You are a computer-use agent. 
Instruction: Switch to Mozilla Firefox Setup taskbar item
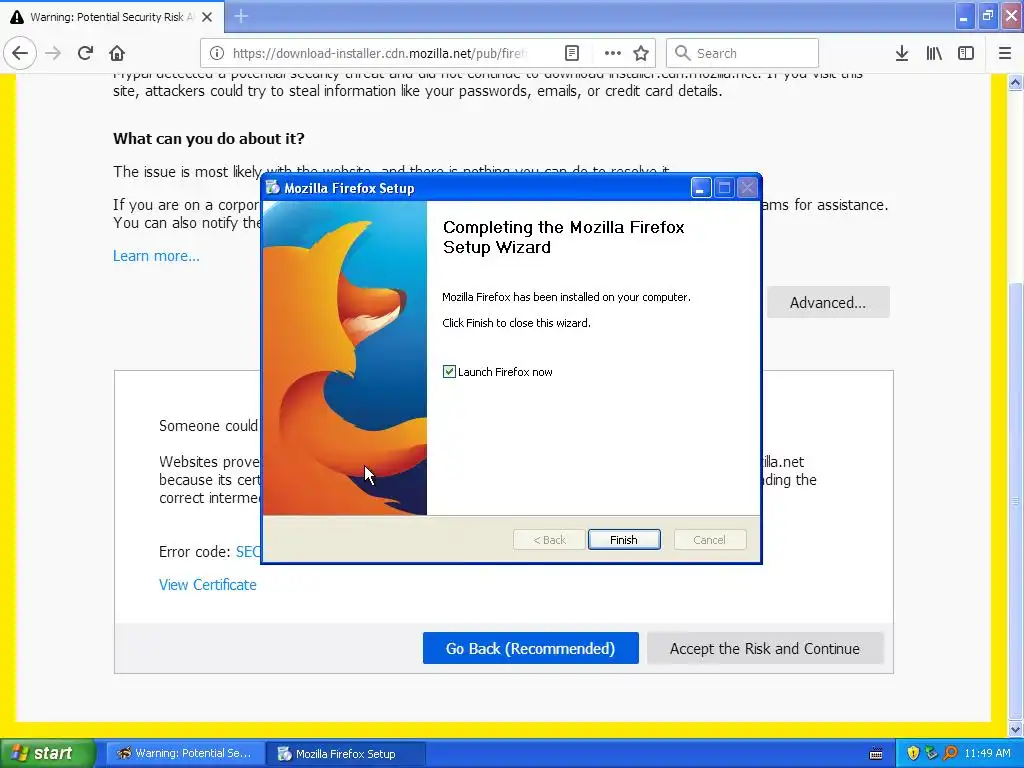[x=347, y=754]
